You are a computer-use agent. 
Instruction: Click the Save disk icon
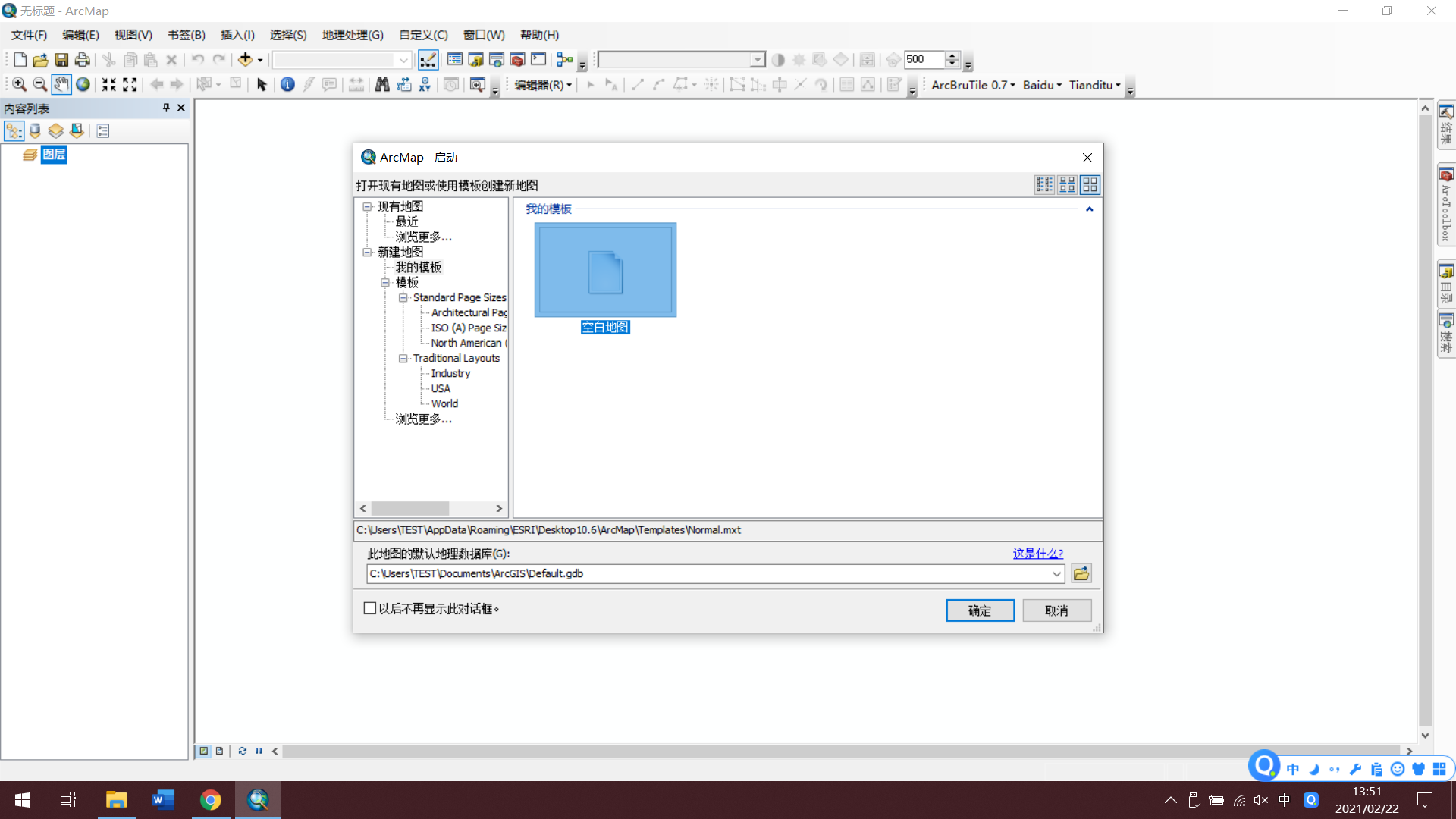pos(61,60)
